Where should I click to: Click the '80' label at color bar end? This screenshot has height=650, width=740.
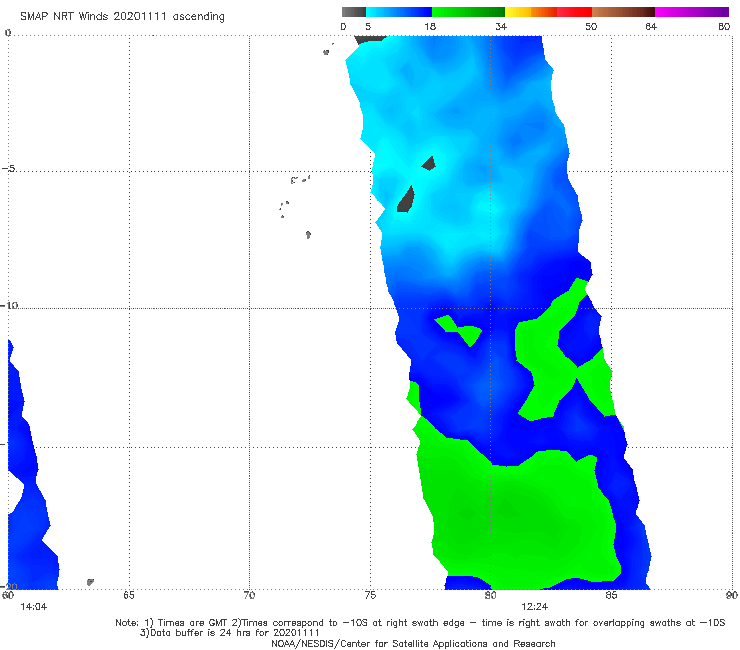(x=724, y=27)
